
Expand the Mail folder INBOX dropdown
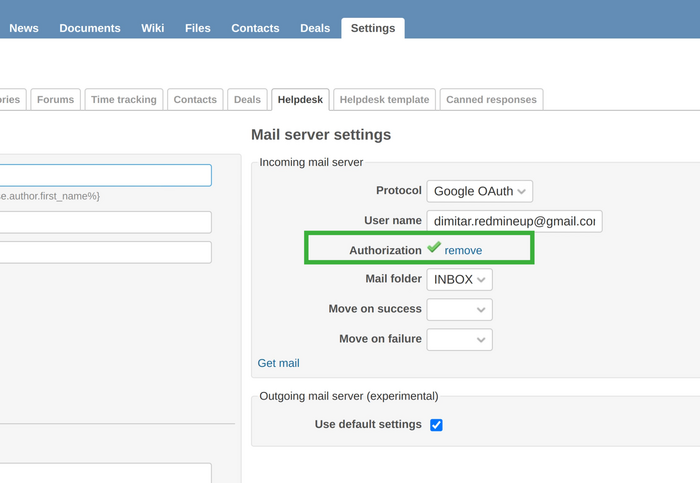click(x=459, y=280)
